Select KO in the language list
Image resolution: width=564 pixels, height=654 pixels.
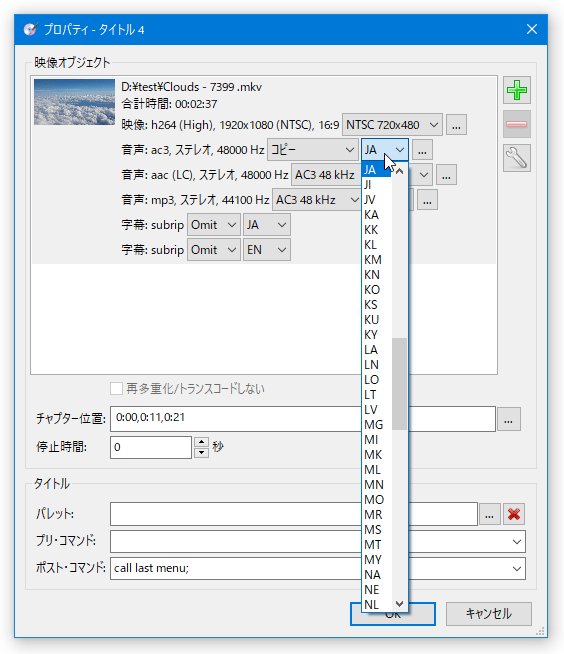[x=377, y=290]
